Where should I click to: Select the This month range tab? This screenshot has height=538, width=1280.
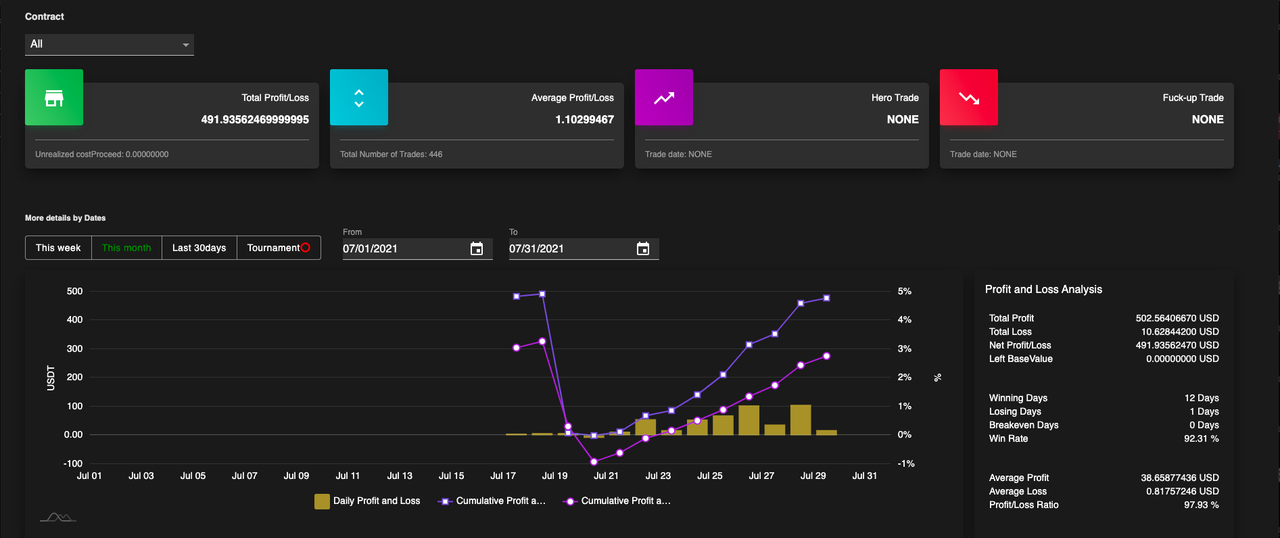tap(126, 248)
